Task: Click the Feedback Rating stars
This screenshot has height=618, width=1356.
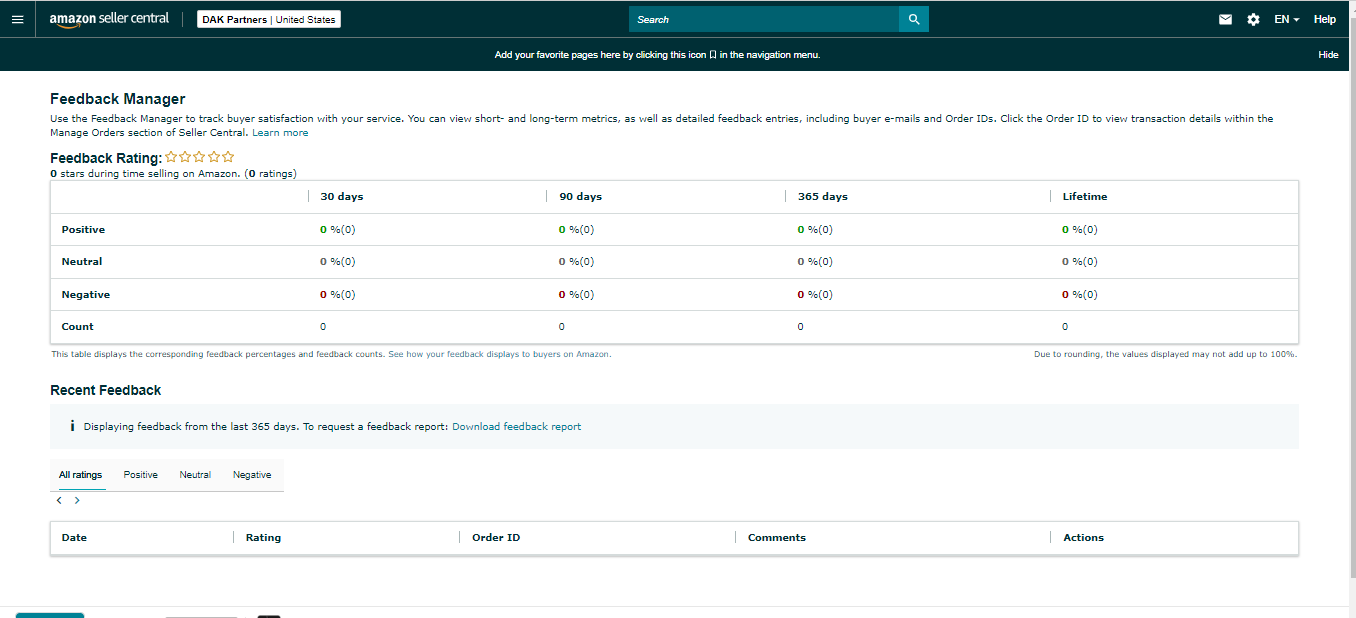Action: click(x=200, y=157)
